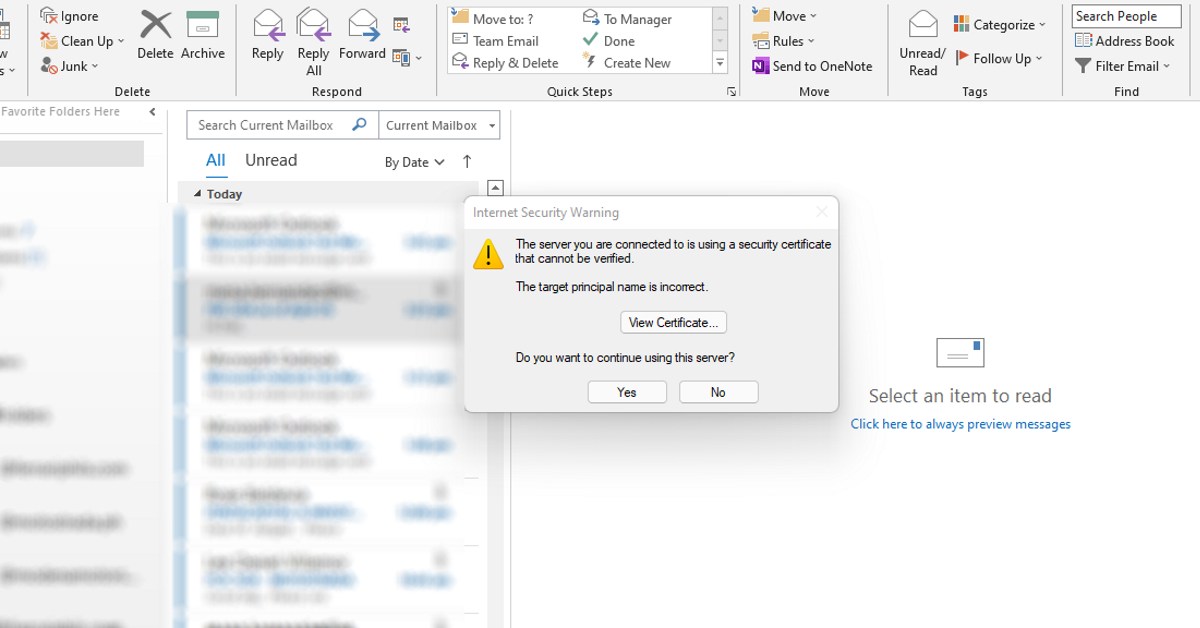Screen dimensions: 1200x628
Task: Open the Rules menu
Action: (786, 41)
